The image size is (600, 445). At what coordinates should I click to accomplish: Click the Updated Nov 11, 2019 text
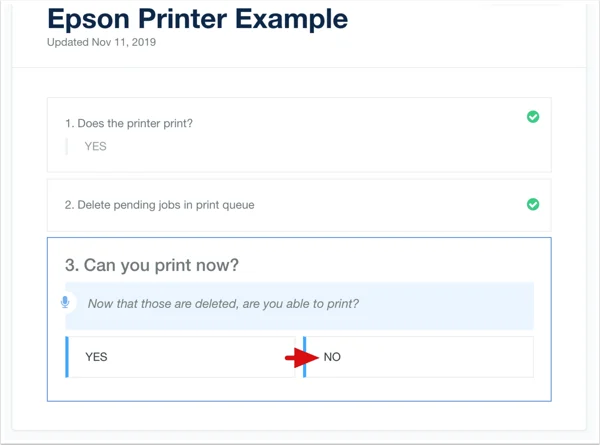click(x=101, y=42)
